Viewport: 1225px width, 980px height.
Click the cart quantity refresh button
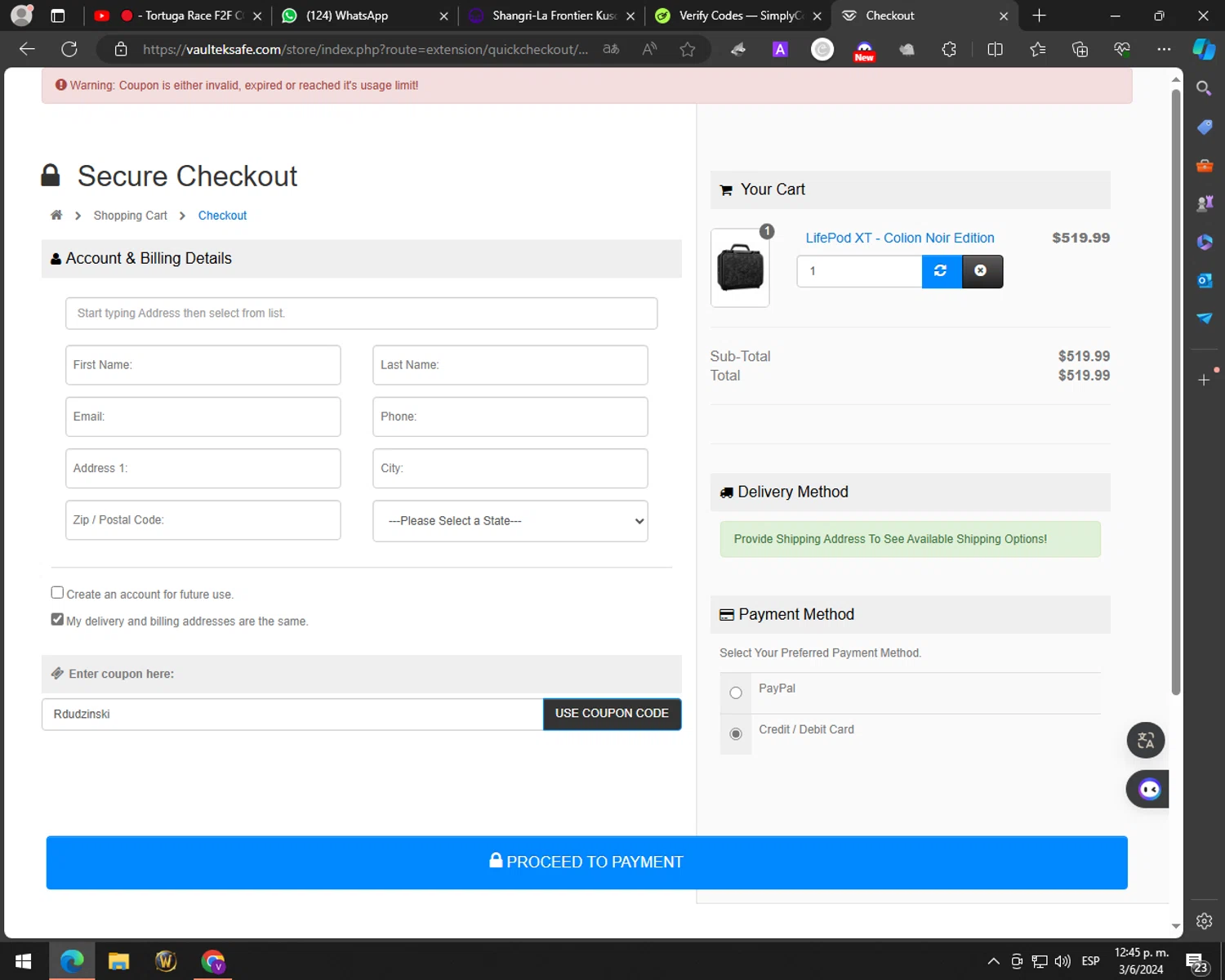point(941,271)
